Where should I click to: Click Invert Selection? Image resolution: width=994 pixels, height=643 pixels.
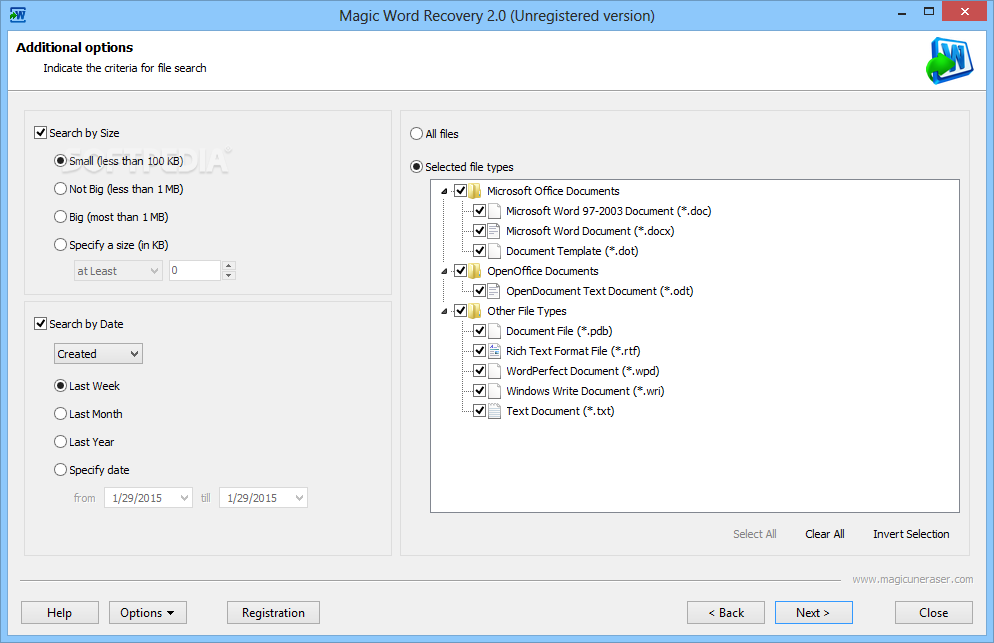point(911,534)
